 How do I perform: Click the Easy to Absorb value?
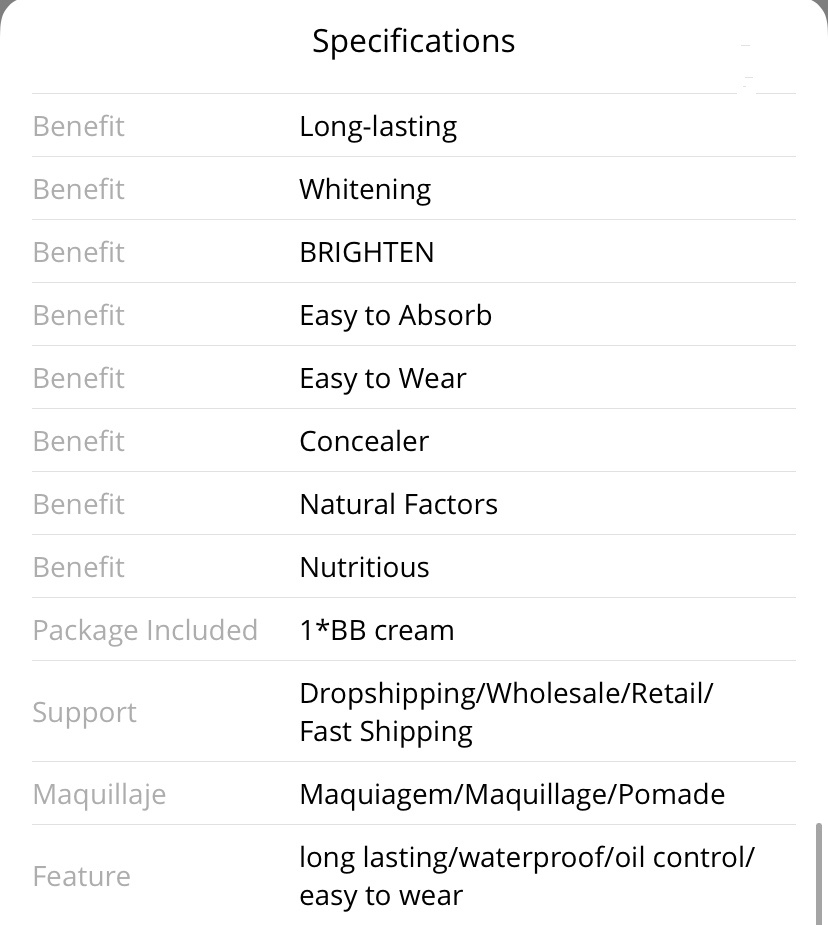coord(396,316)
